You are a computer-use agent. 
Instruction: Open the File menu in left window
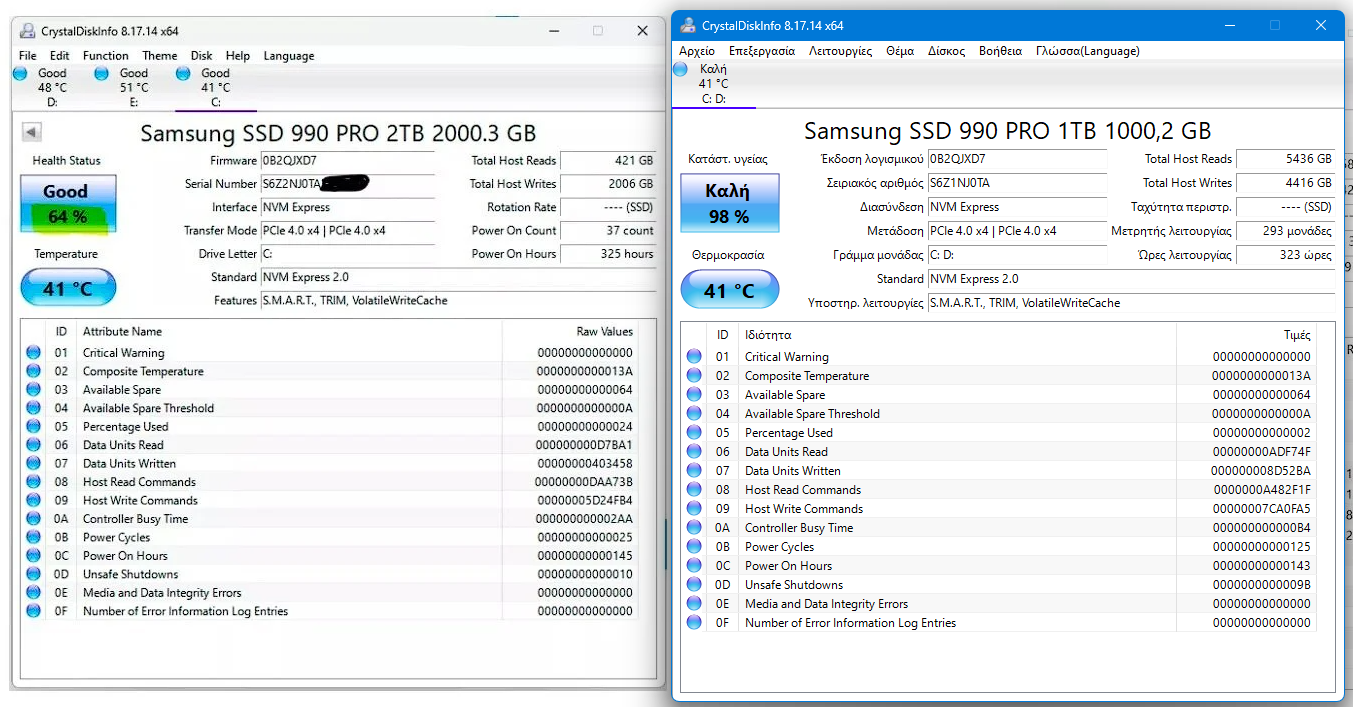pos(27,56)
